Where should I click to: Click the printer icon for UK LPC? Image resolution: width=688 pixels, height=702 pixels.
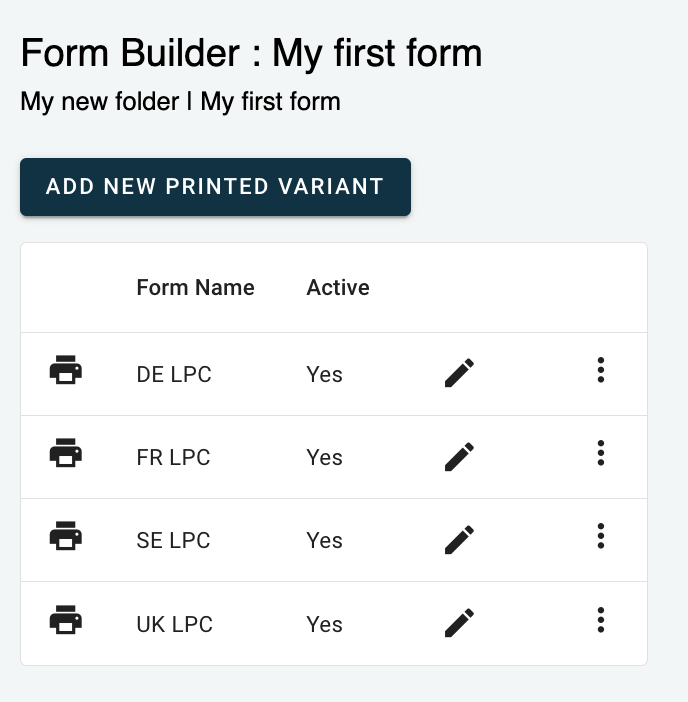tap(66, 621)
